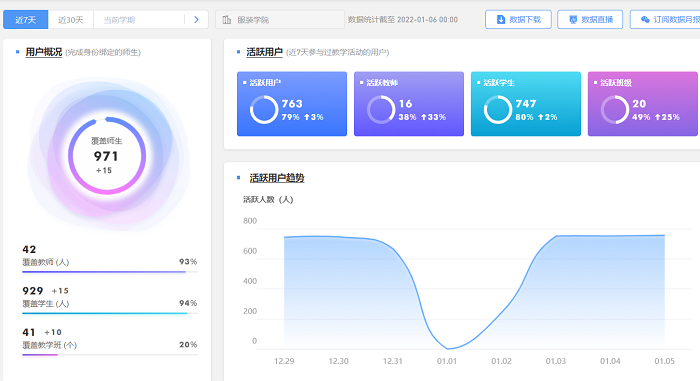Viewport: 700px width, 381px height.
Task: Click the building icon in the college field
Action: [x=227, y=20]
